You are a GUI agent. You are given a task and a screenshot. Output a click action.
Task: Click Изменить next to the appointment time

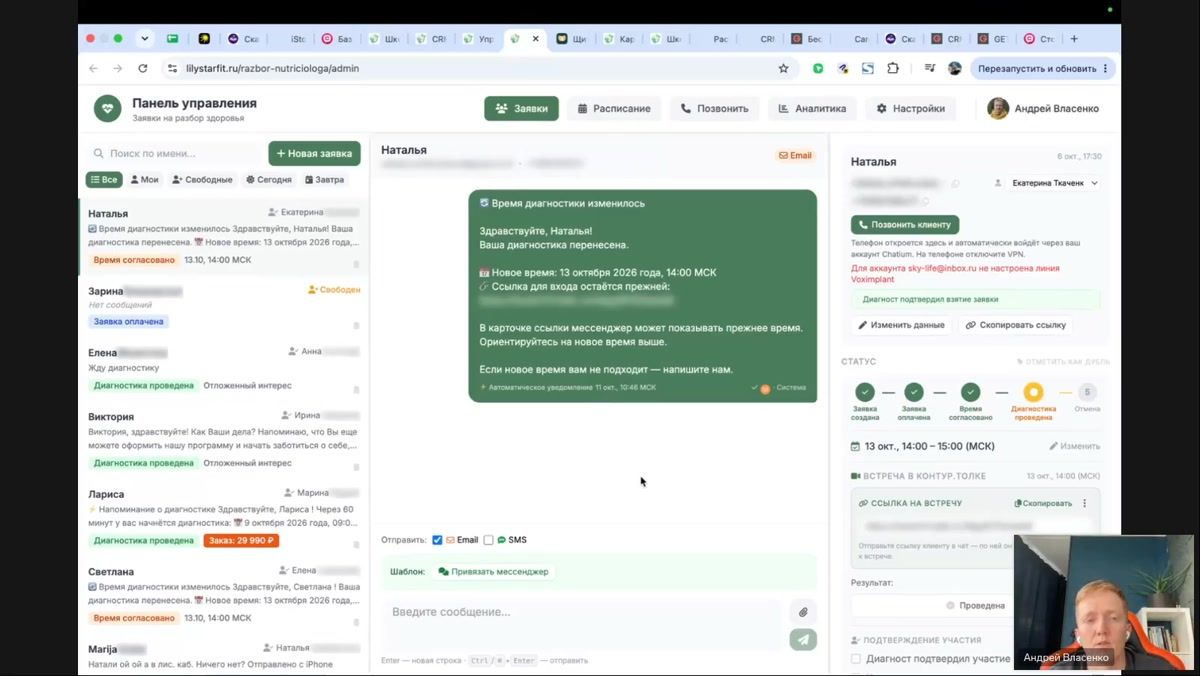(1074, 446)
